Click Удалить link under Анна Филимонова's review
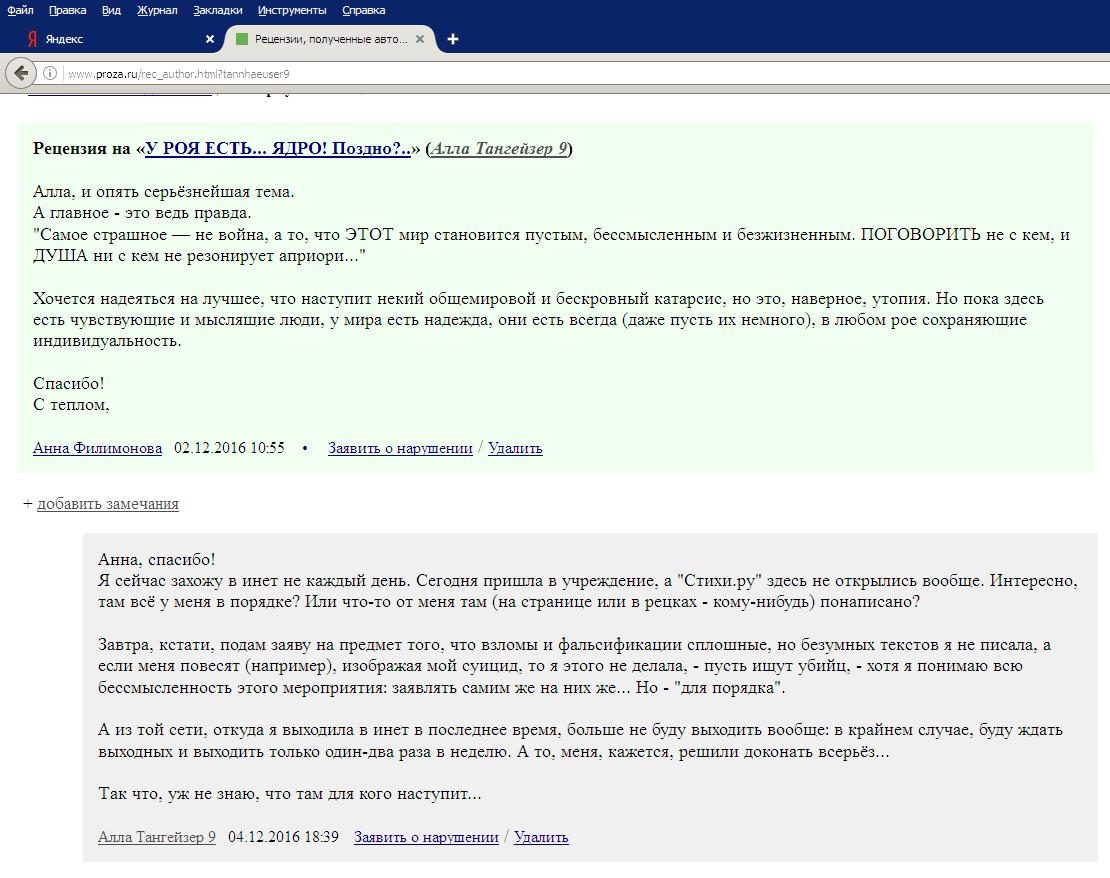This screenshot has width=1110, height=878. pyautogui.click(x=515, y=448)
